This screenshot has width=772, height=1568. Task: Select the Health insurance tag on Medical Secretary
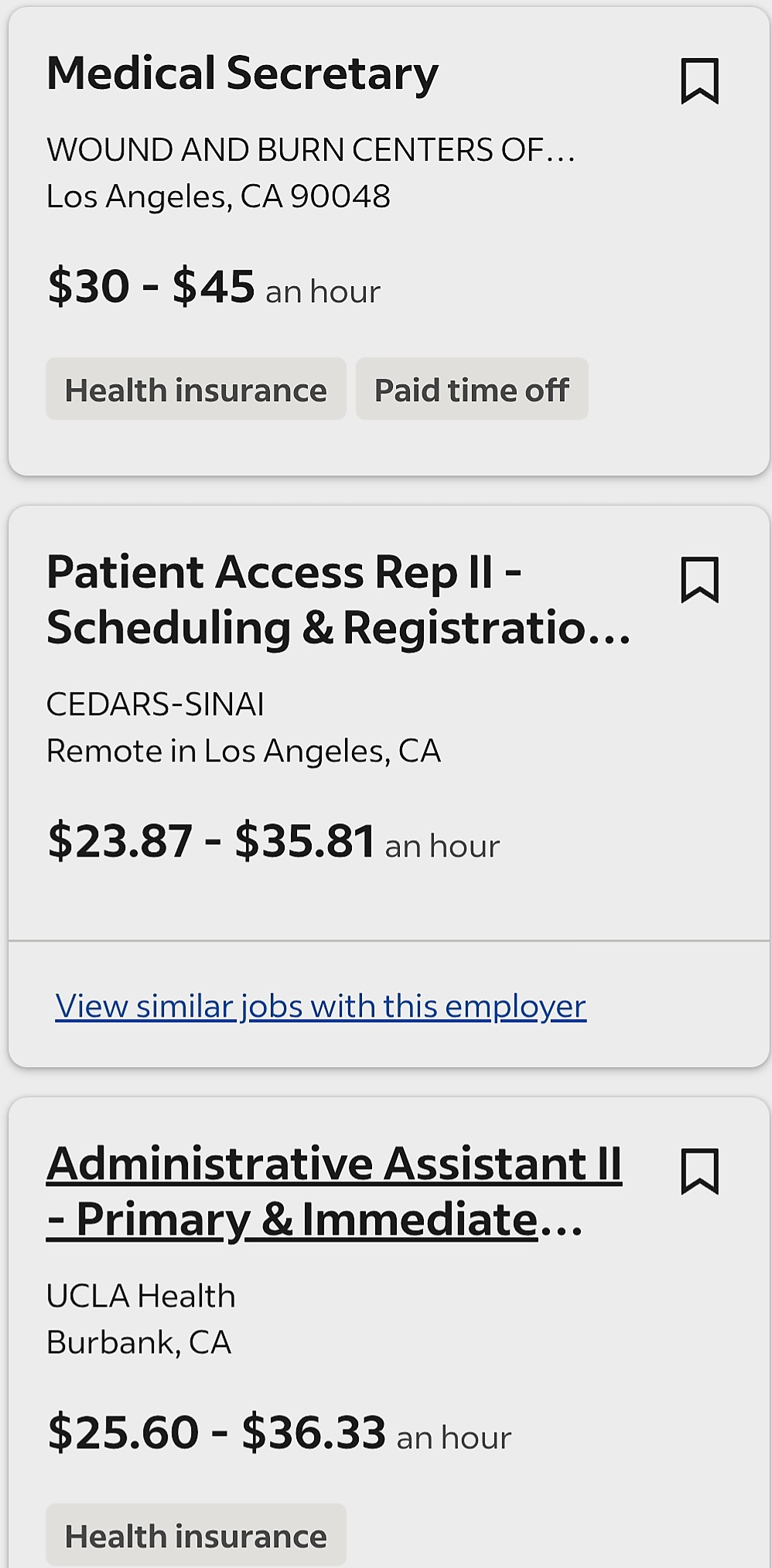click(x=196, y=389)
